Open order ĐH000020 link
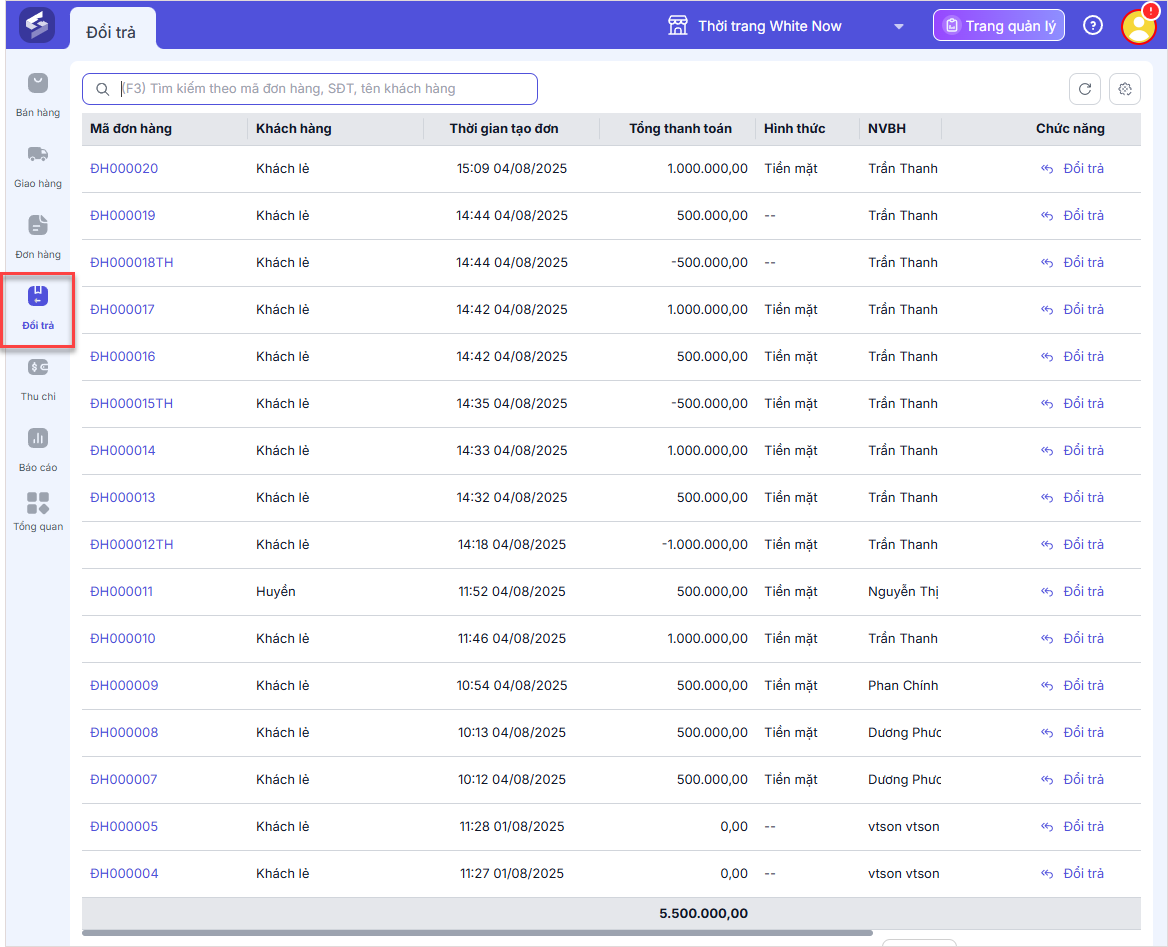The height and width of the screenshot is (947, 1168). [x=124, y=169]
